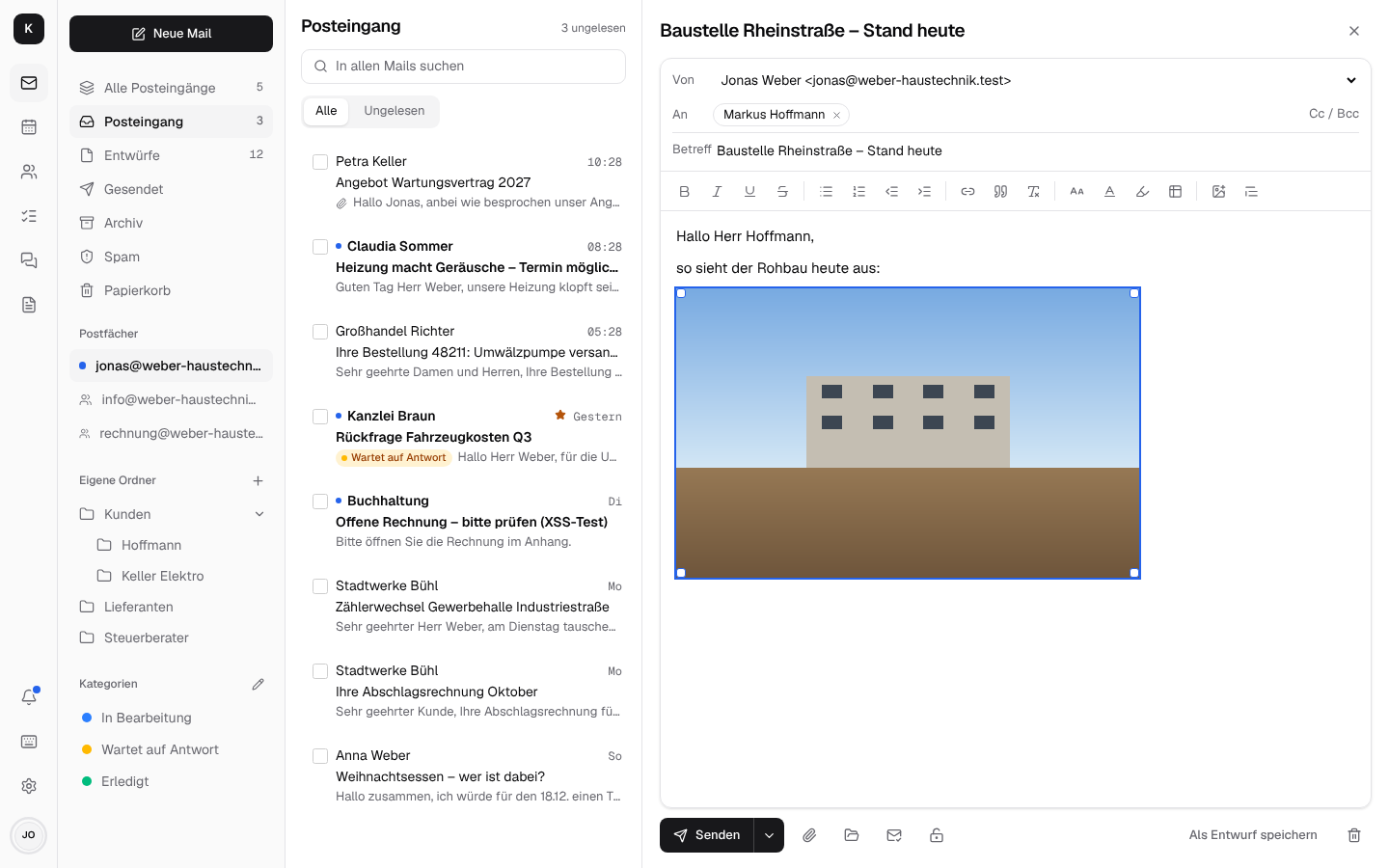Check the Buchhaltung mail checkbox
Screen dimensions: 1389x868
tap(320, 502)
